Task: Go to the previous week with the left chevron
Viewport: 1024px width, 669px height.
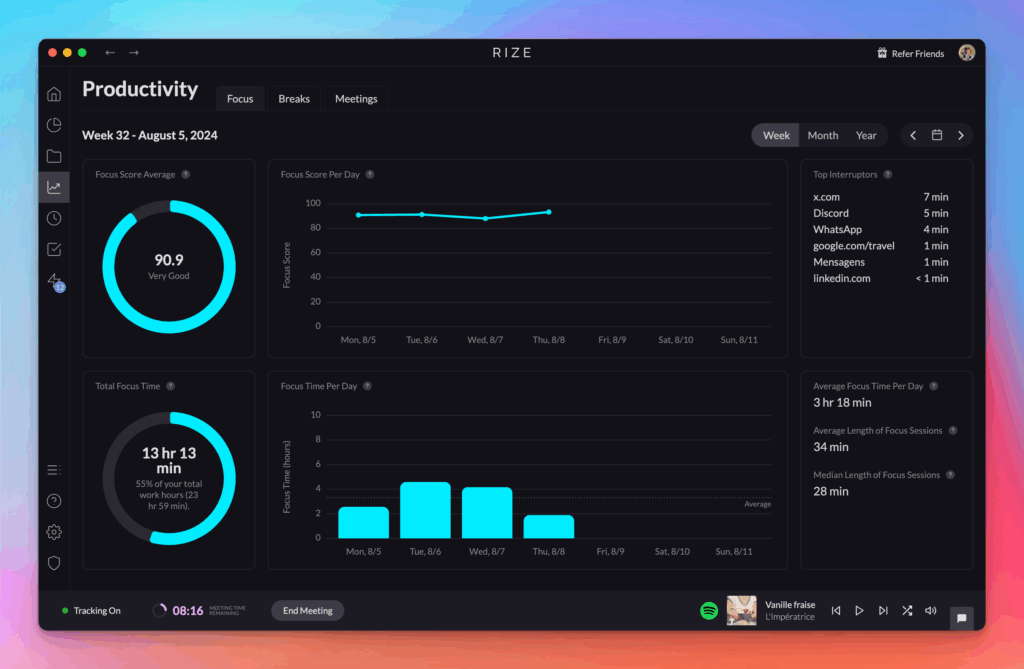Action: (x=912, y=134)
